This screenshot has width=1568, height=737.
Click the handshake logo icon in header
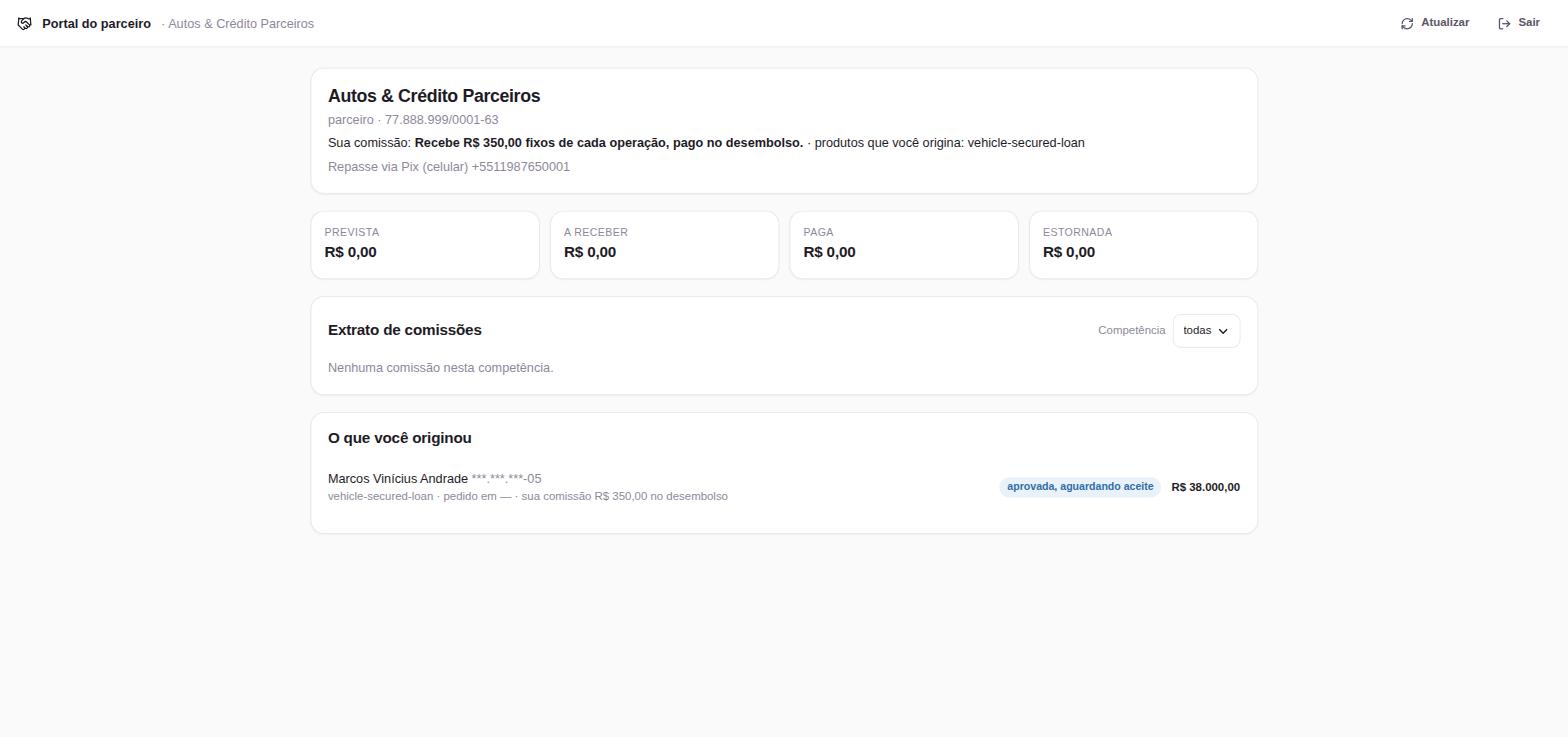25,23
